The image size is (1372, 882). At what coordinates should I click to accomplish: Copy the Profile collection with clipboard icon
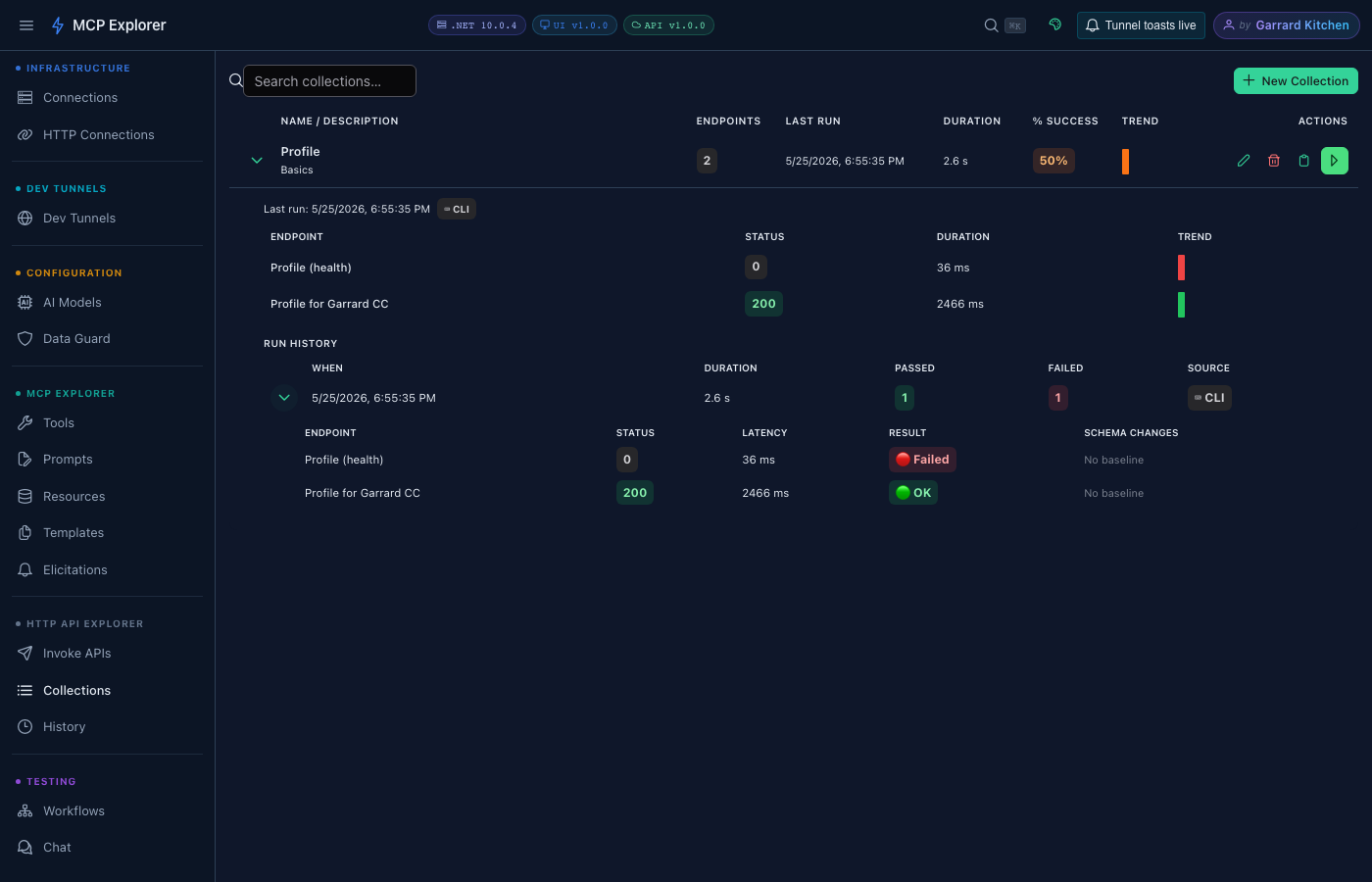[1303, 161]
